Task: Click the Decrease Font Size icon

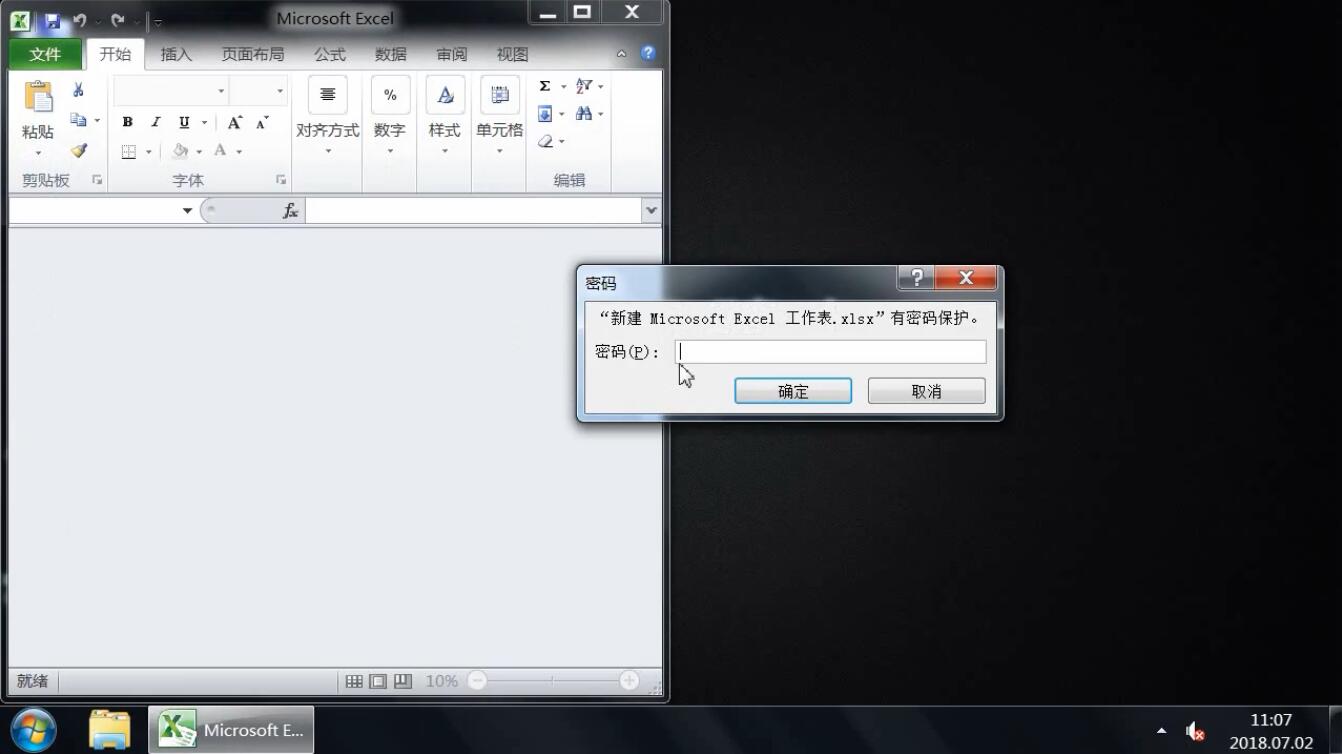Action: tap(262, 122)
